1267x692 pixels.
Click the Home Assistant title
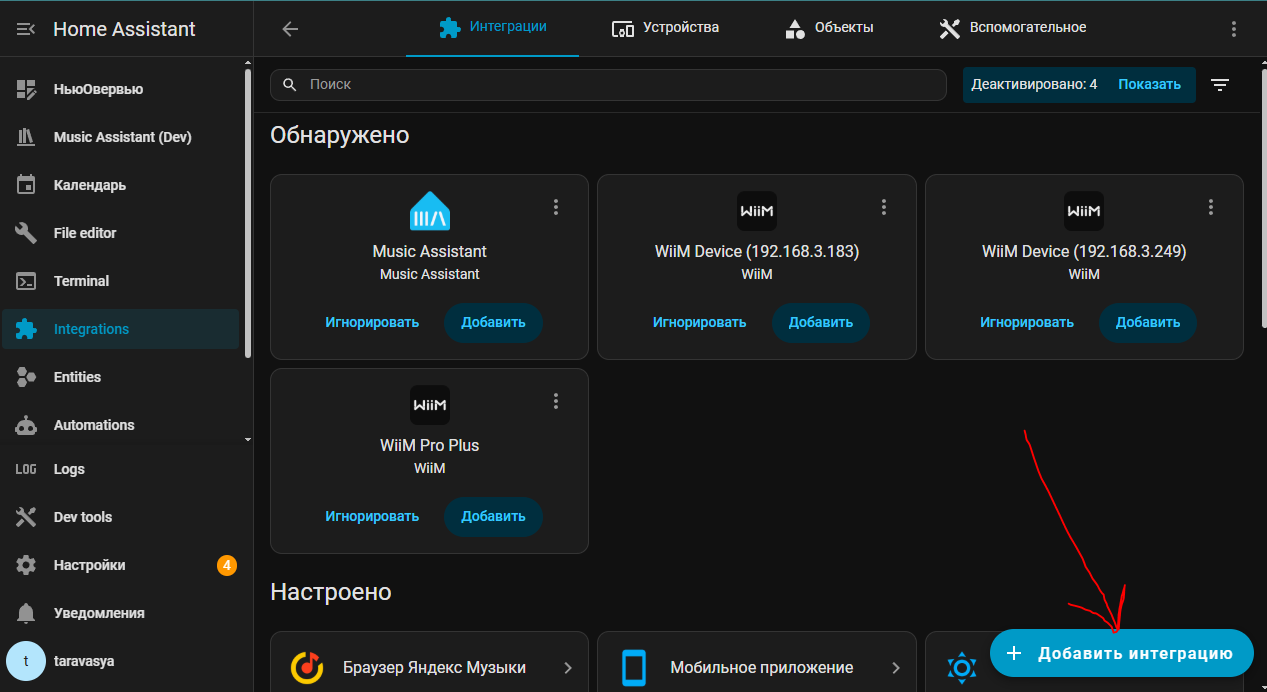[125, 29]
